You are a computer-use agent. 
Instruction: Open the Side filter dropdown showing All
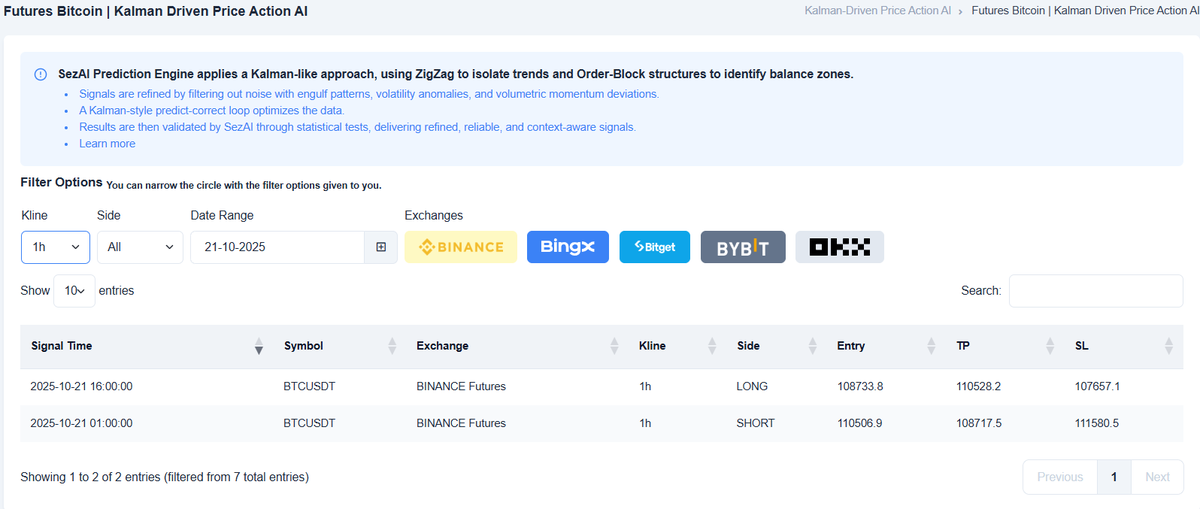coord(139,247)
